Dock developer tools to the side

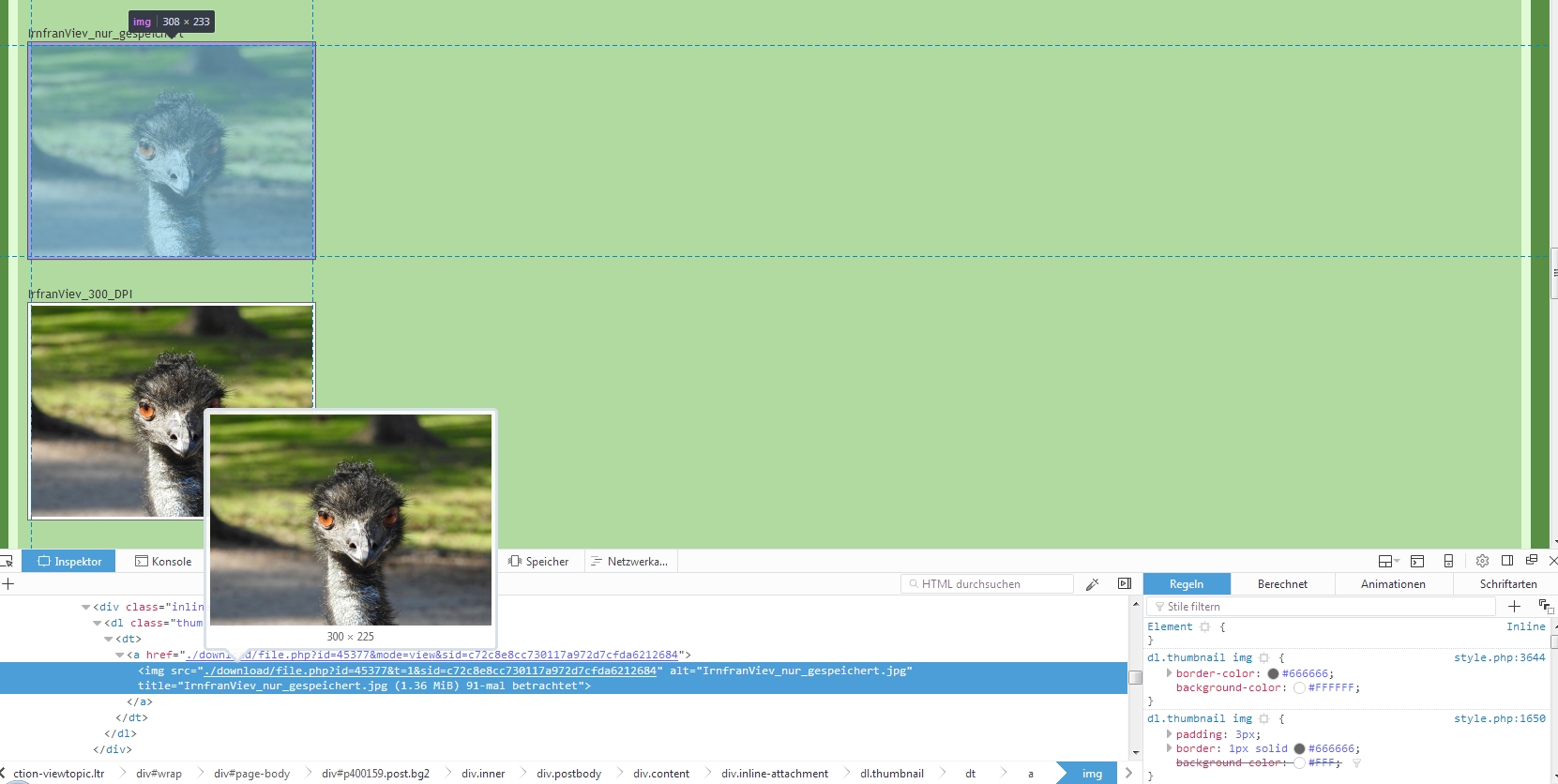1507,561
